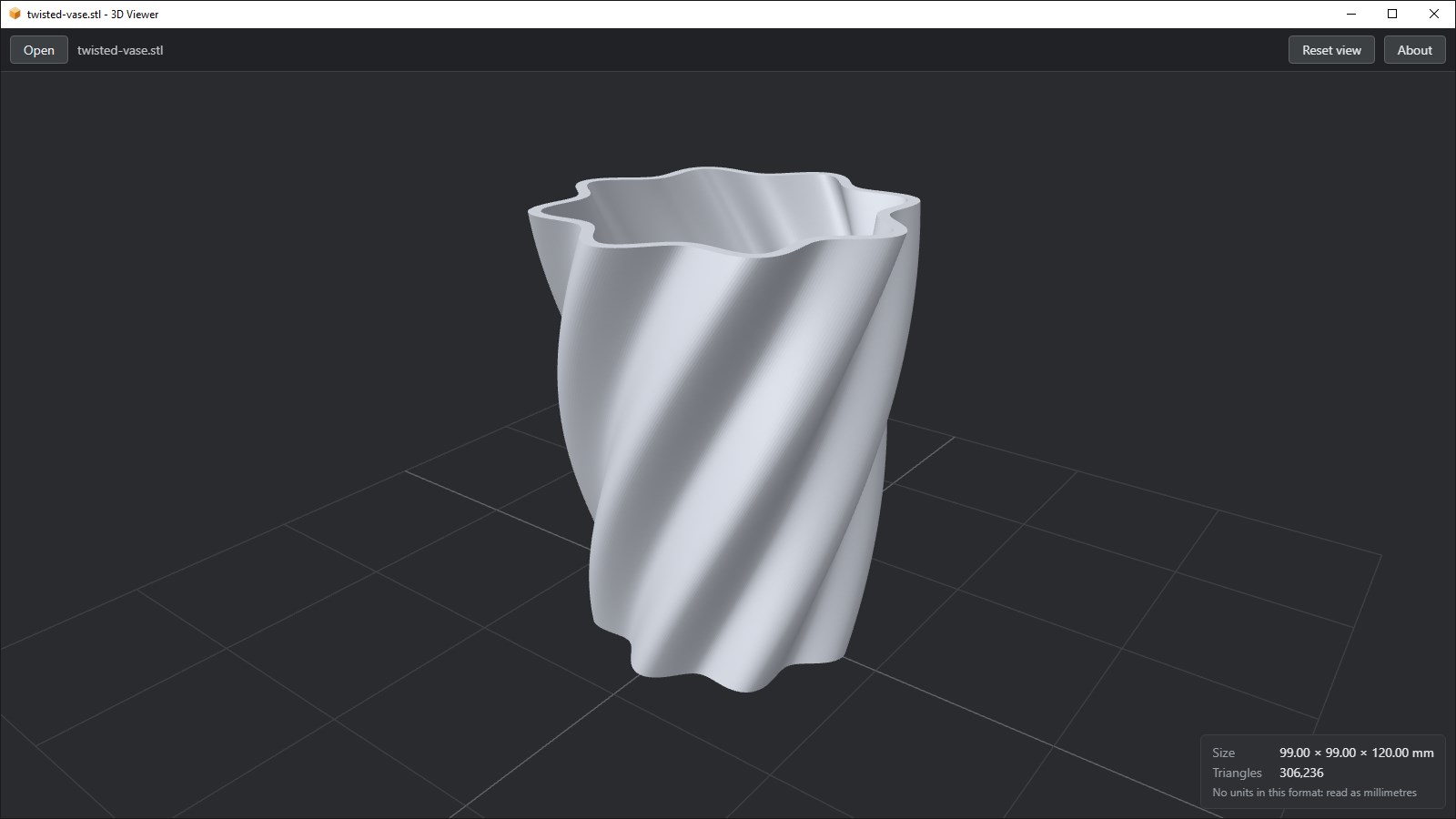Reset the 3D view
Screen dimensions: 1456x819
[1331, 50]
